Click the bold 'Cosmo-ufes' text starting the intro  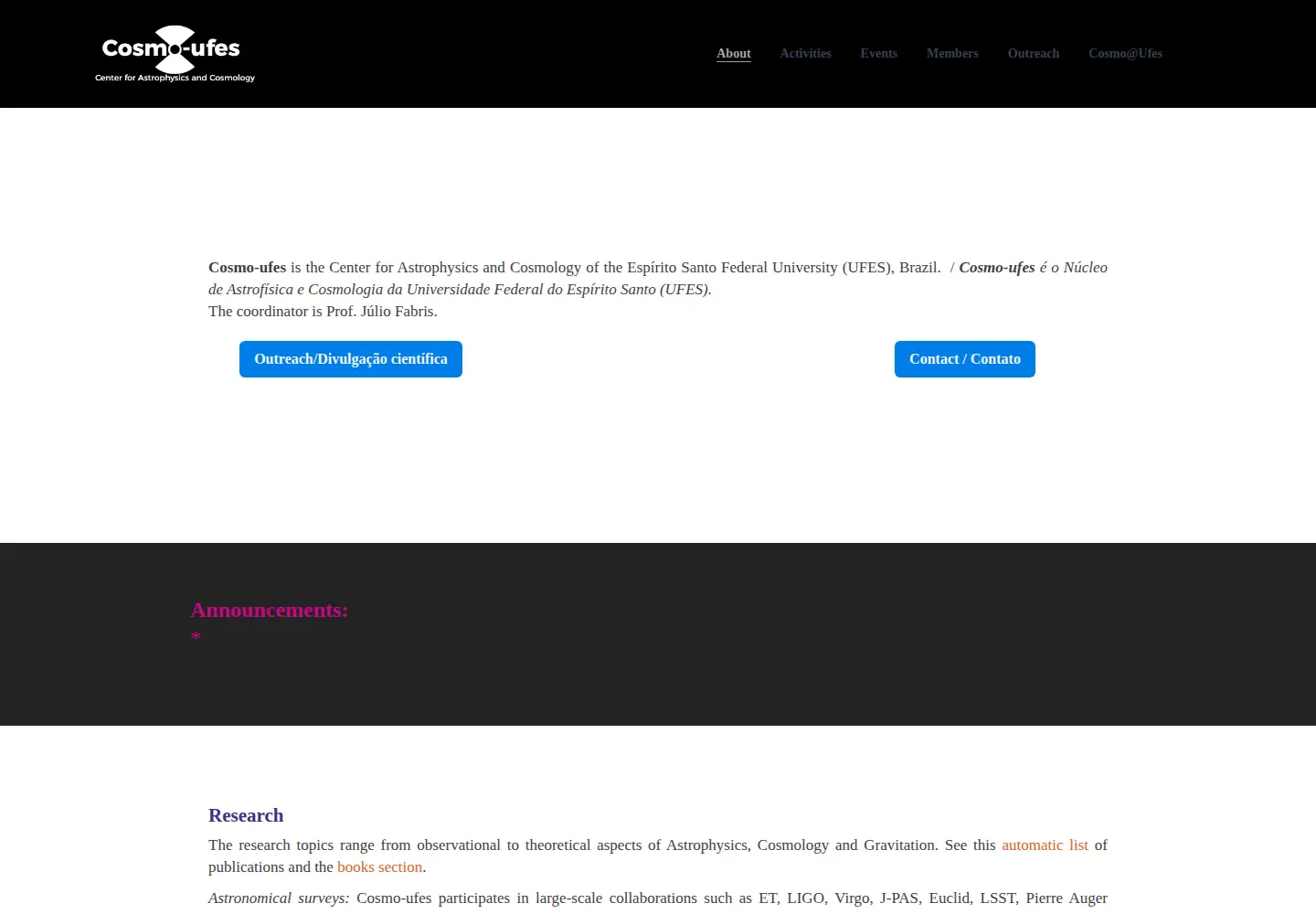click(x=247, y=268)
